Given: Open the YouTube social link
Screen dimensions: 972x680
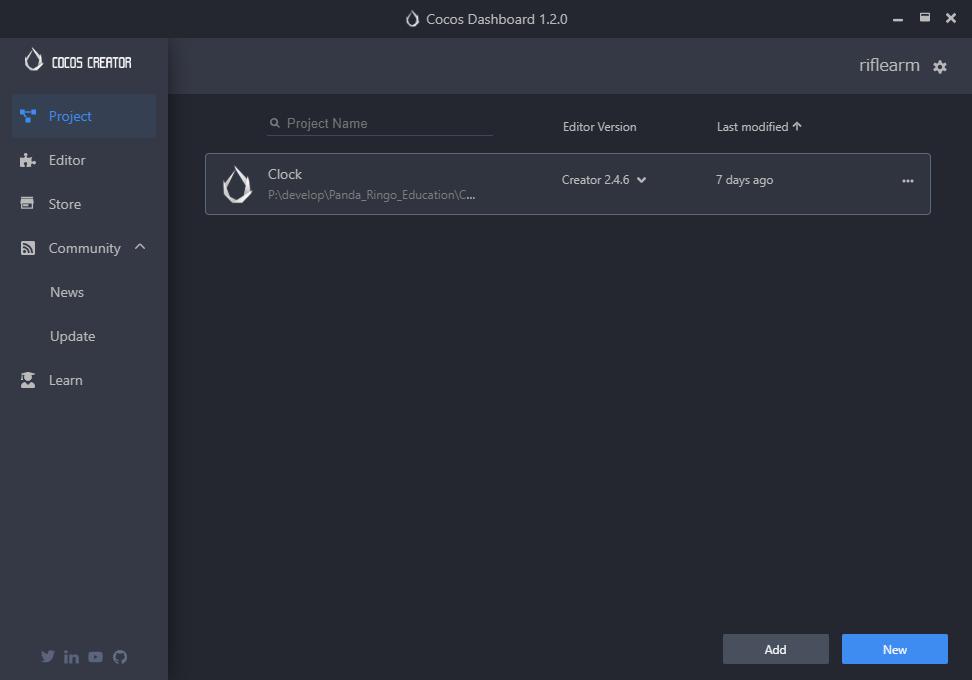Looking at the screenshot, I should coord(95,656).
